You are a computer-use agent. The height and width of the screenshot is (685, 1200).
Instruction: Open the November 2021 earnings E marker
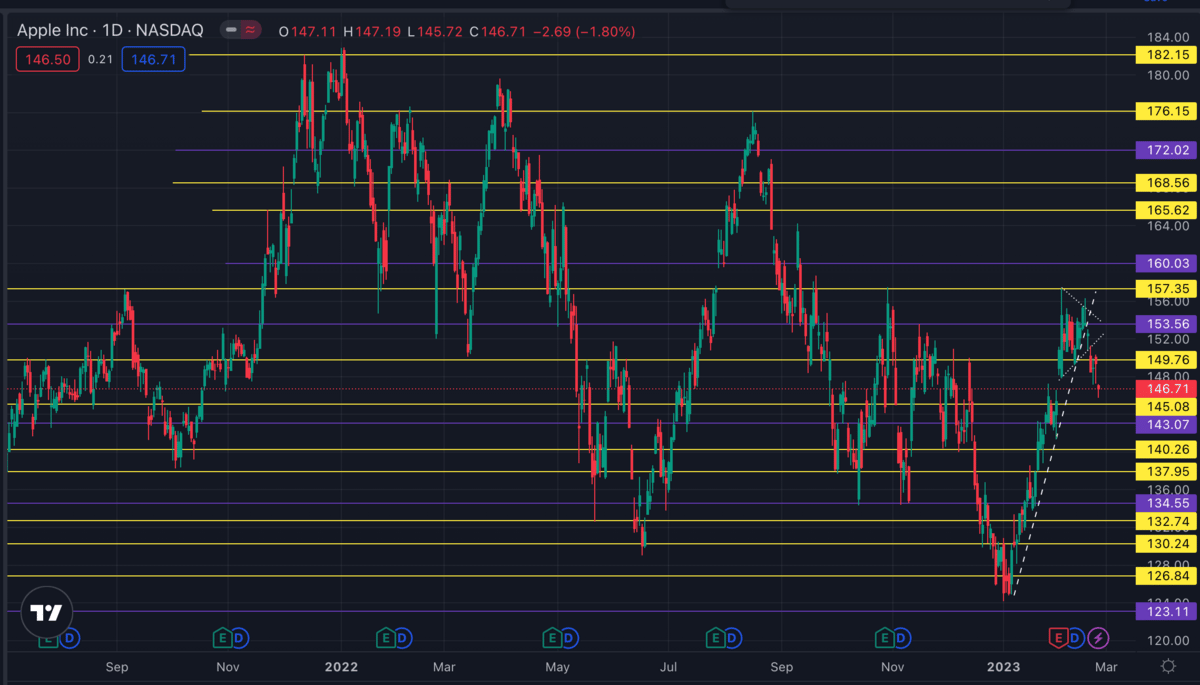pos(223,637)
